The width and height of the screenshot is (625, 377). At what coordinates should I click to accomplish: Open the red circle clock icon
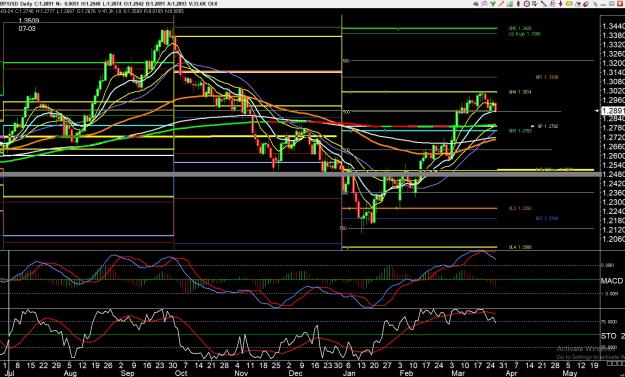point(527,4)
